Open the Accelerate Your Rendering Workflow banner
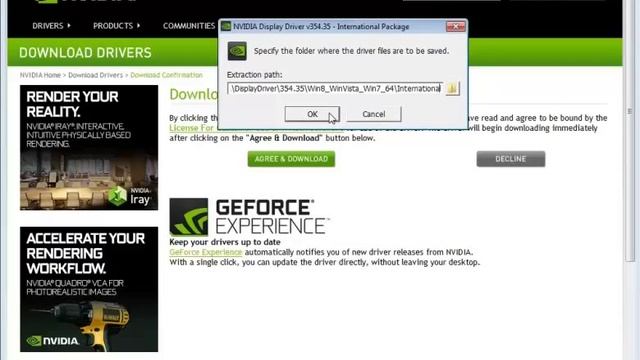This screenshot has width=640, height=360. point(89,289)
